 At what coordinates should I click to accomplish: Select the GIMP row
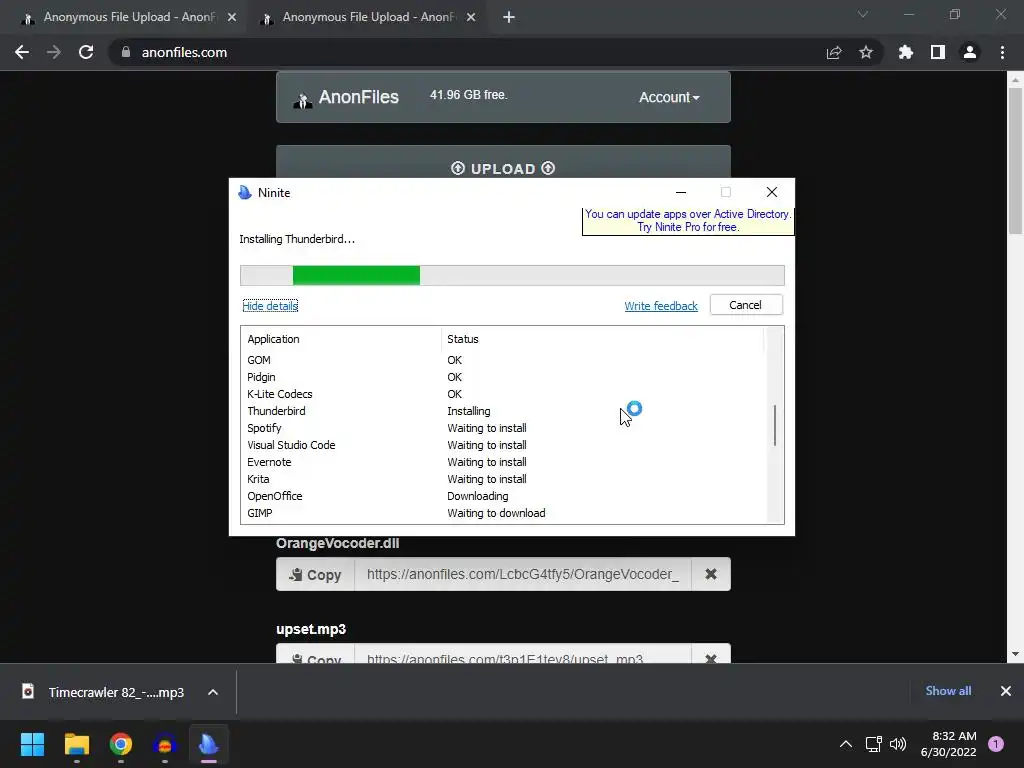pyautogui.click(x=503, y=513)
